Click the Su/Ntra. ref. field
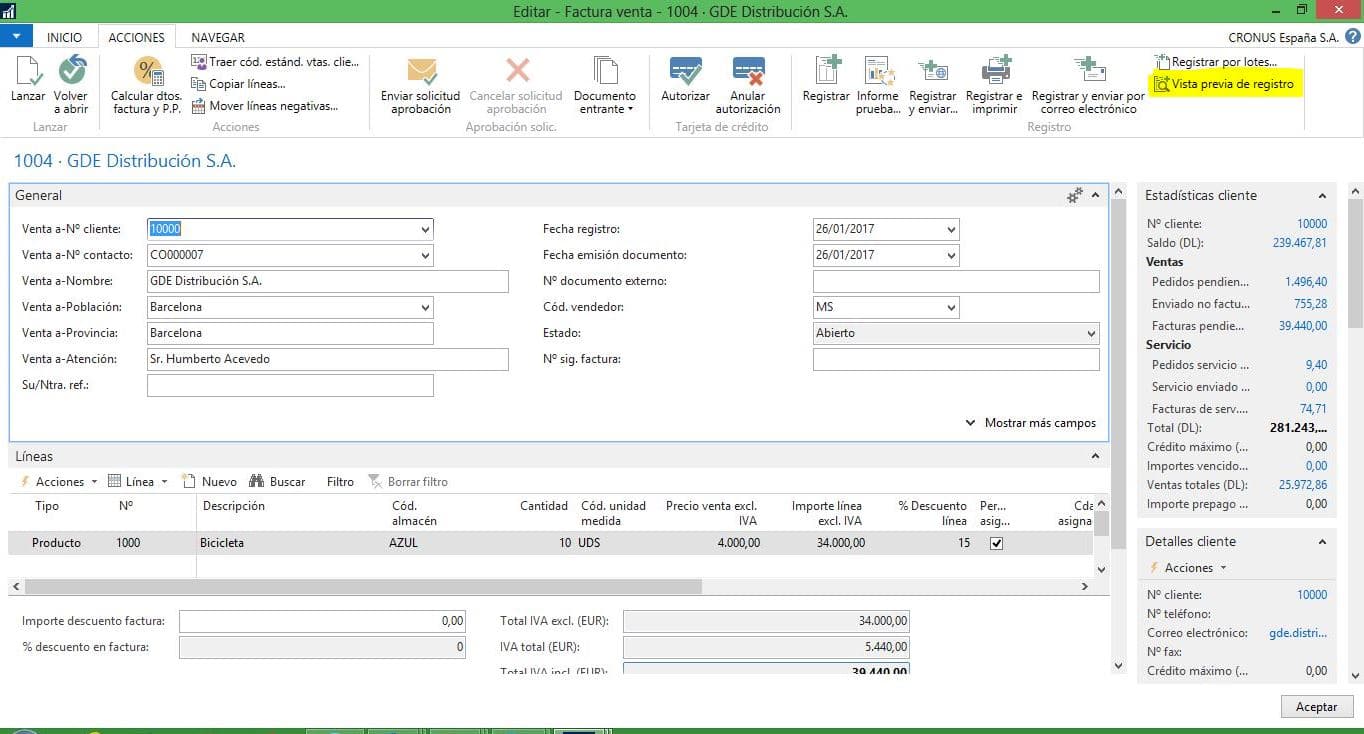The width and height of the screenshot is (1364, 734). pyautogui.click(x=290, y=385)
